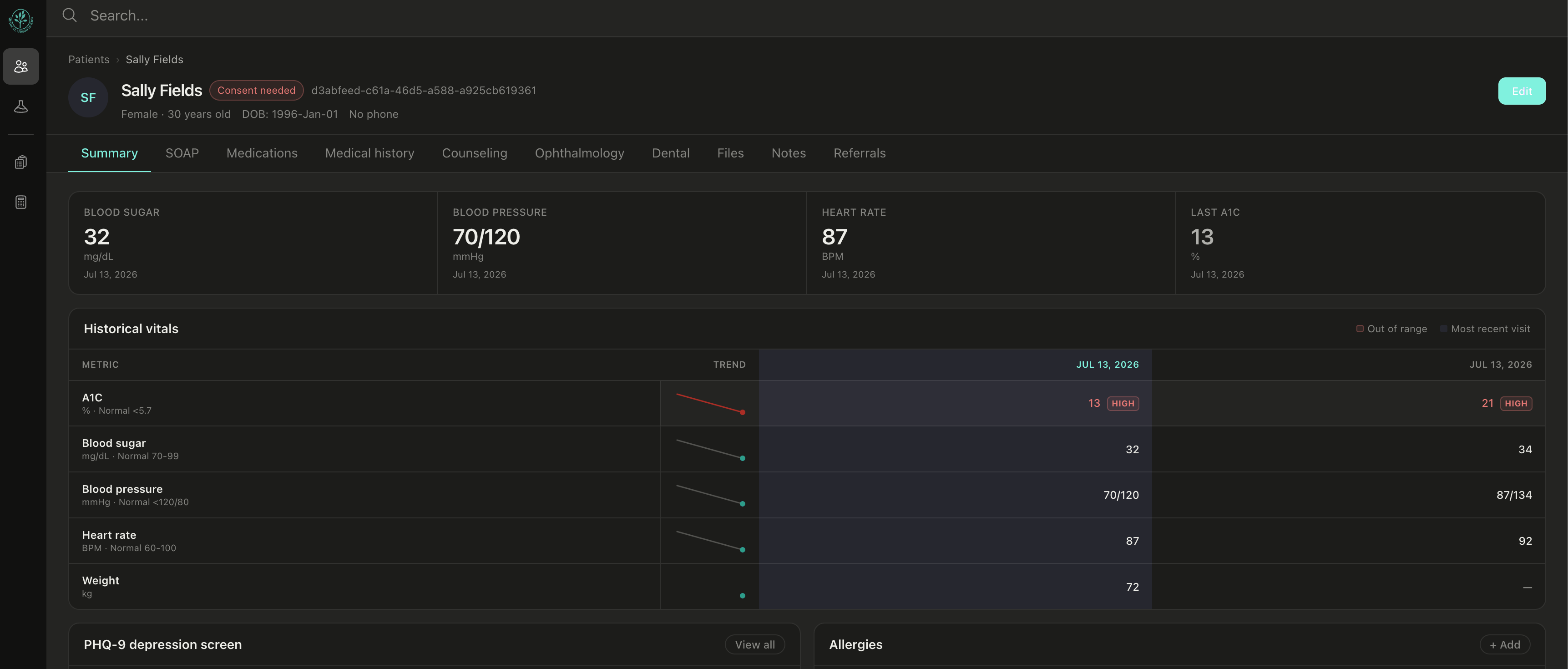Click the SF patient avatar
Image resolution: width=1568 pixels, height=669 pixels.
coord(88,97)
